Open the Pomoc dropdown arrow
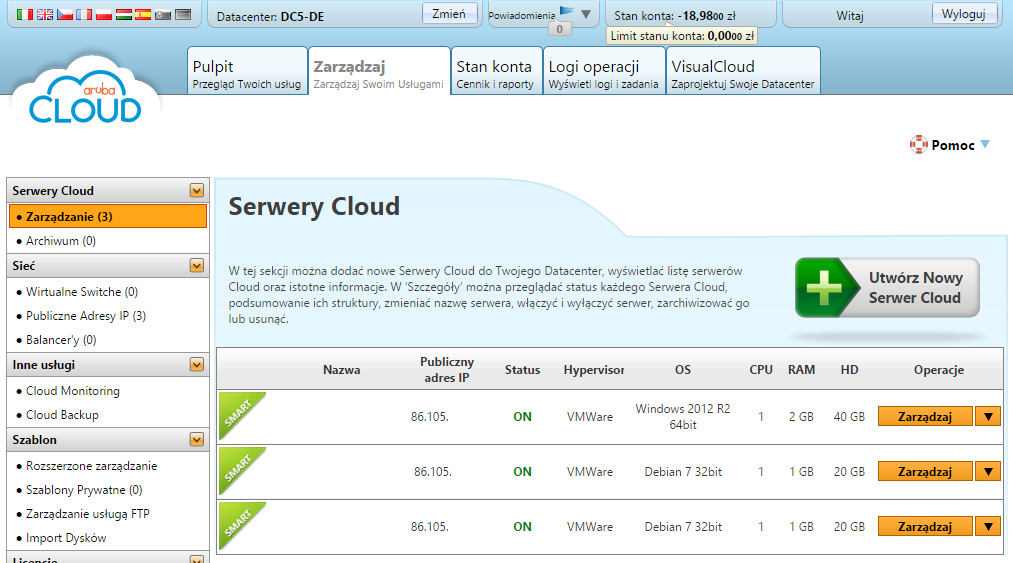 point(985,145)
